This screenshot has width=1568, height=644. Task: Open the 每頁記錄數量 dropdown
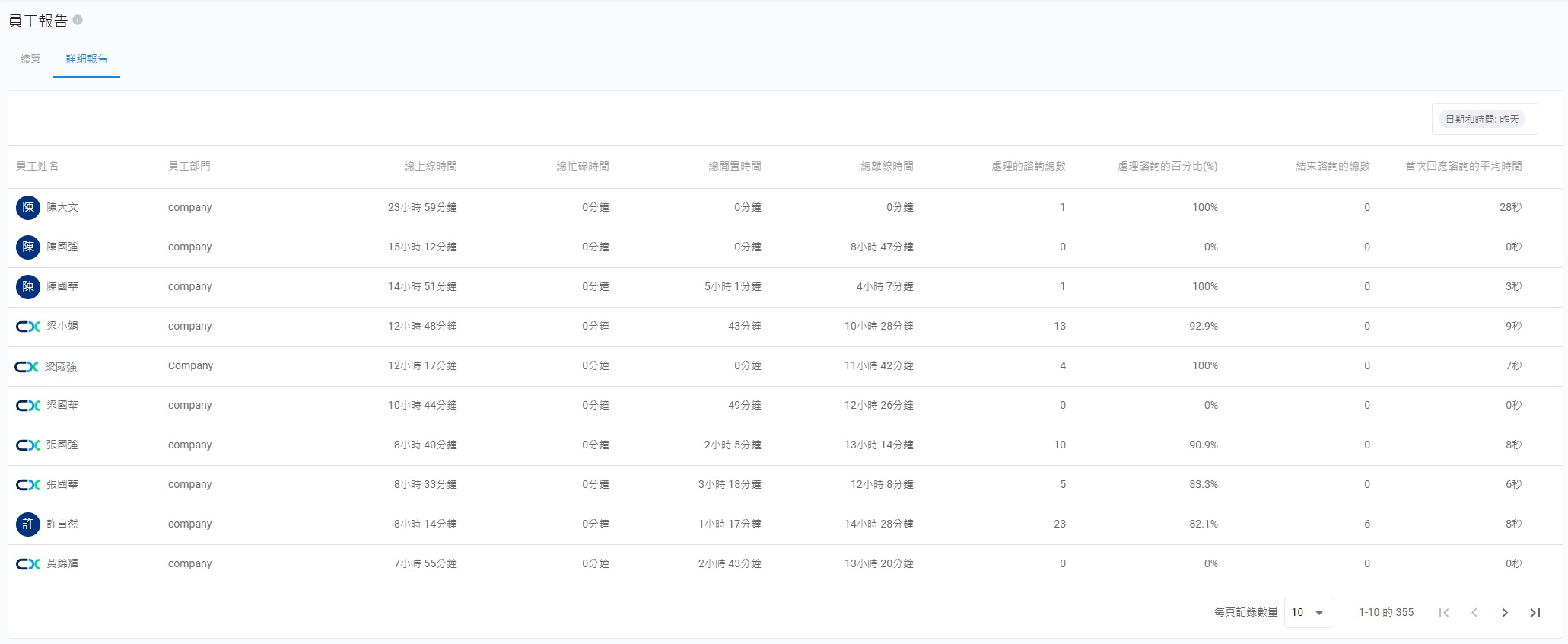click(1308, 613)
